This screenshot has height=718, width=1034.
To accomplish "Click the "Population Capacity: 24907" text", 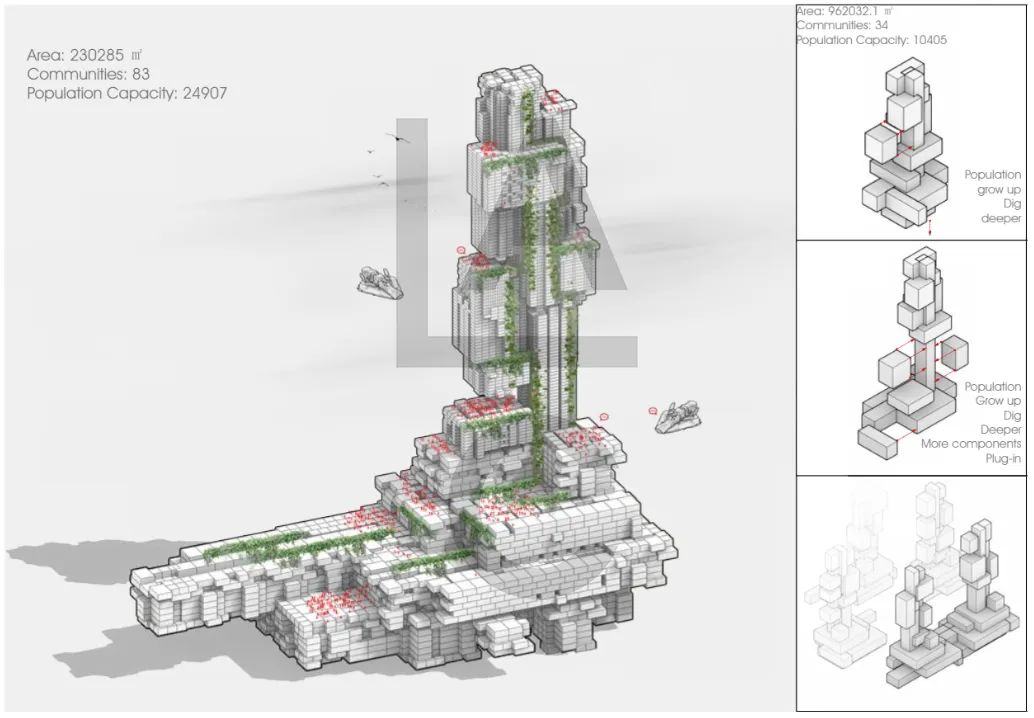I will click(x=128, y=93).
